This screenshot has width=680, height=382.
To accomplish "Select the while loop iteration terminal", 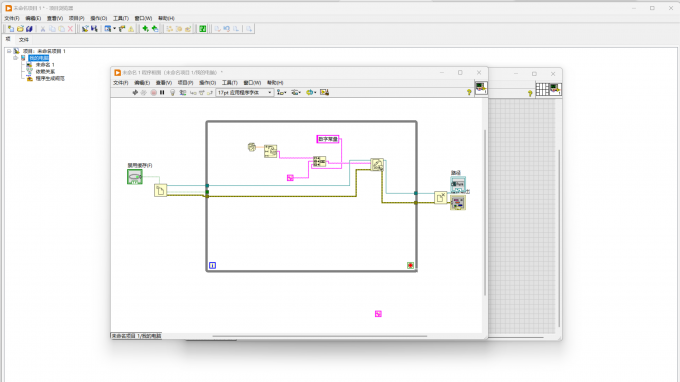I will [x=212, y=265].
